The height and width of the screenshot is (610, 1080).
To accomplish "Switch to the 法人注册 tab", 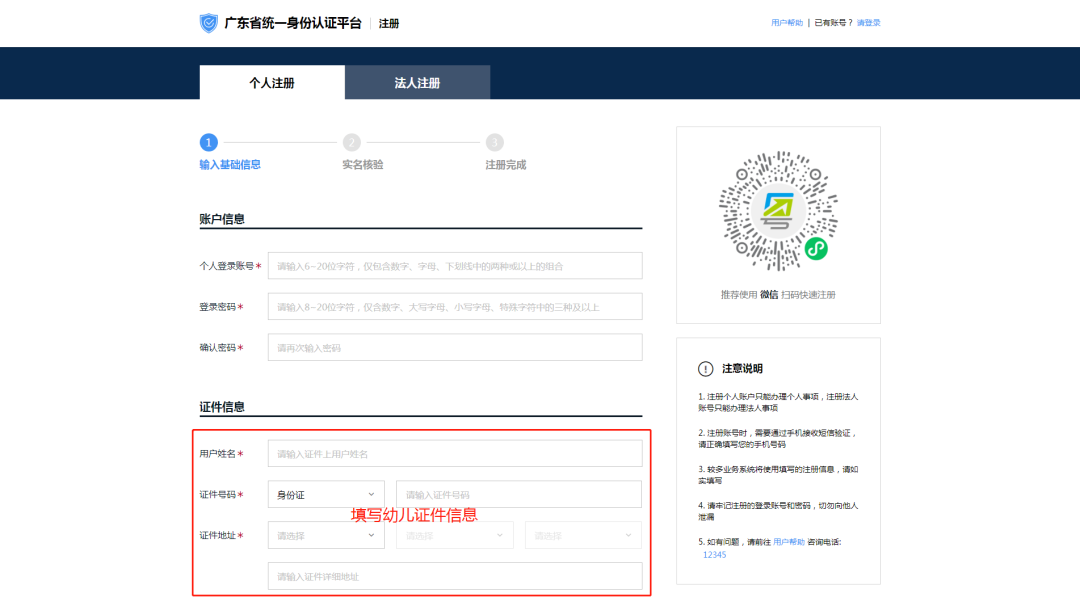I will pos(417,83).
